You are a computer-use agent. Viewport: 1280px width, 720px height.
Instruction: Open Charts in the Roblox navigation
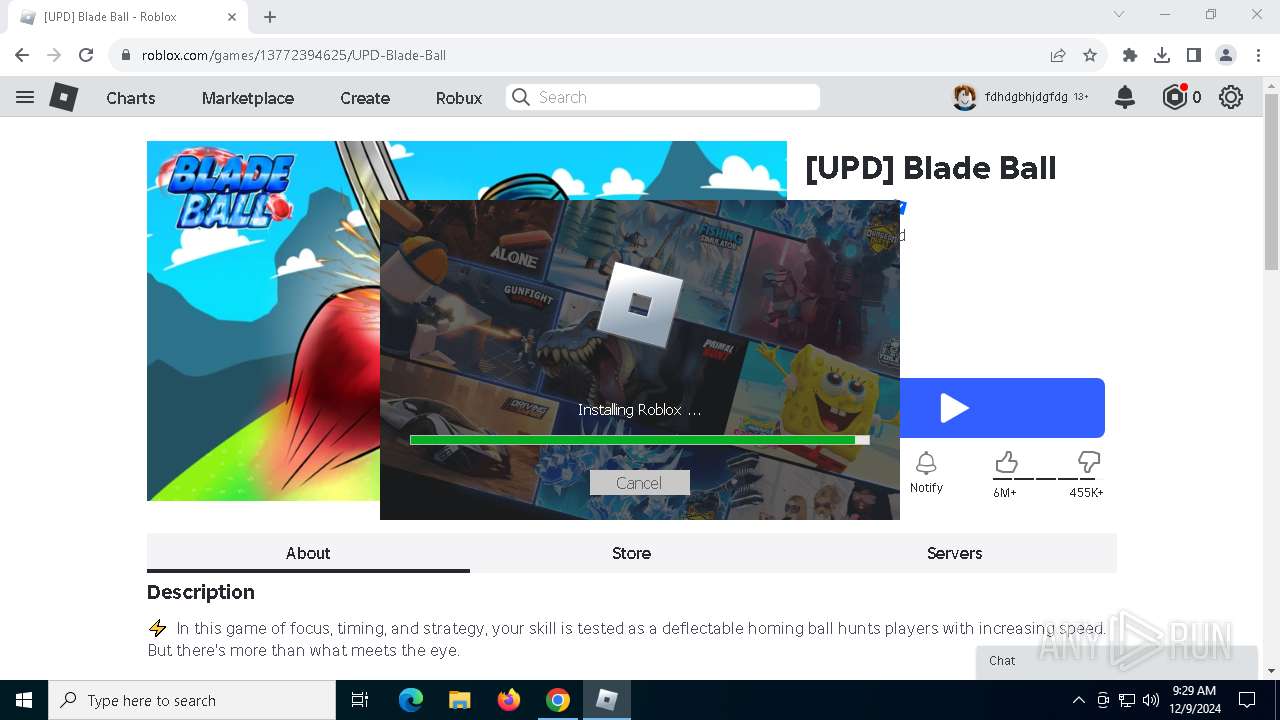[131, 98]
